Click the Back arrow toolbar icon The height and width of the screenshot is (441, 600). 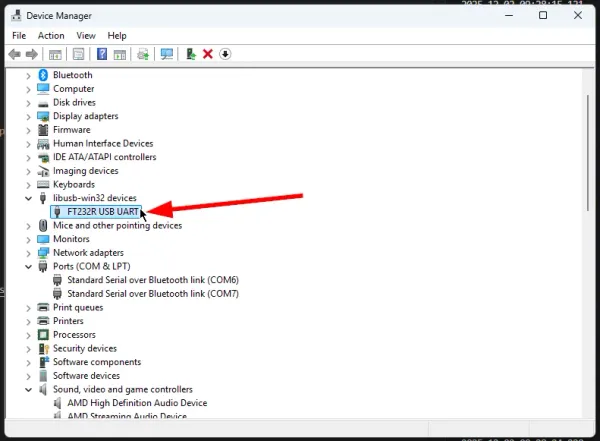[x=13, y=54]
